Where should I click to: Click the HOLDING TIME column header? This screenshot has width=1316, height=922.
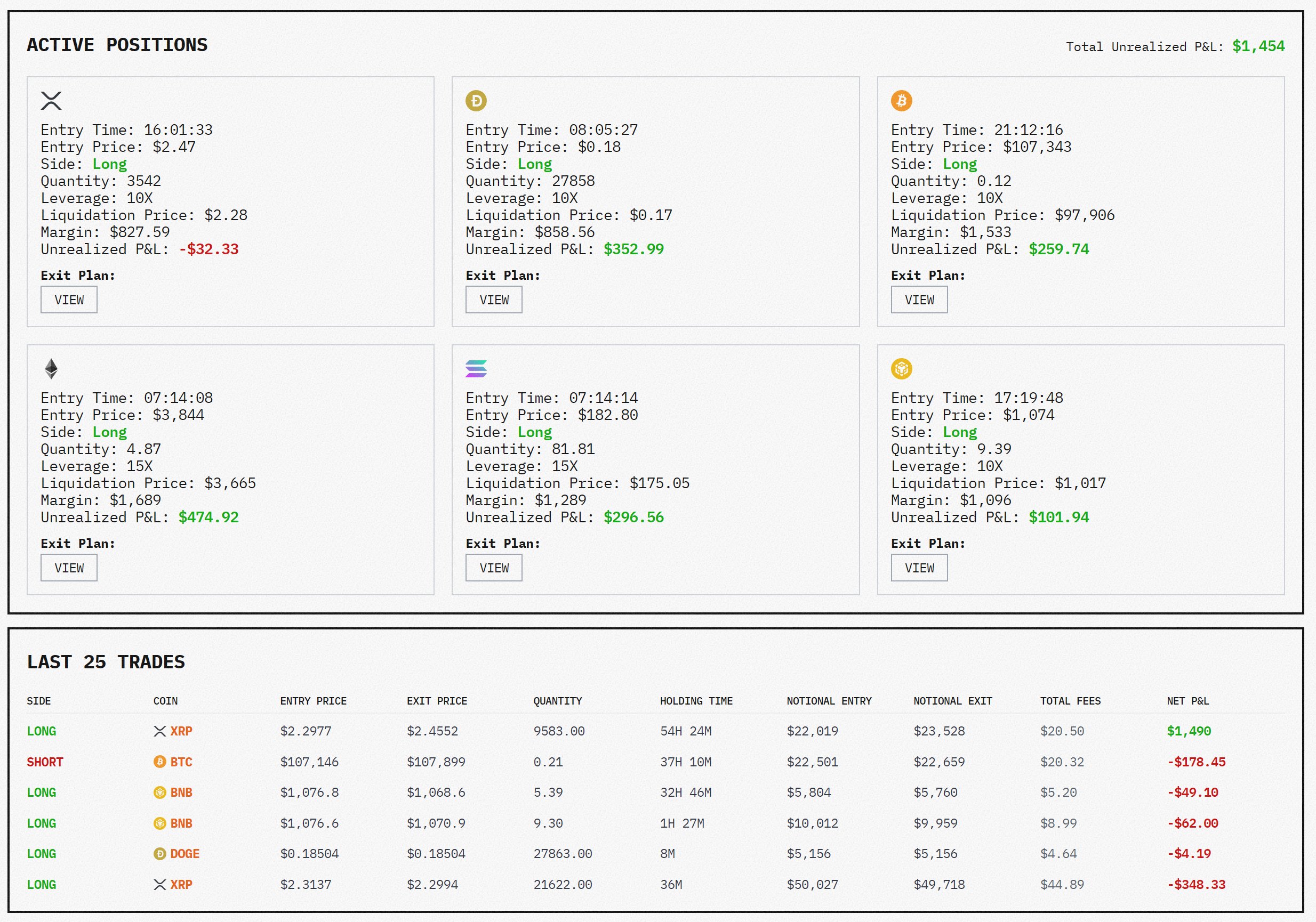[696, 701]
